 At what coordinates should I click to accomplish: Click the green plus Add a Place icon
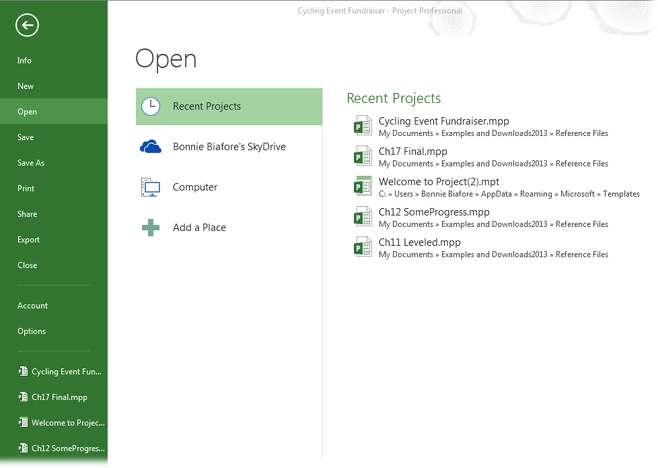pyautogui.click(x=150, y=227)
